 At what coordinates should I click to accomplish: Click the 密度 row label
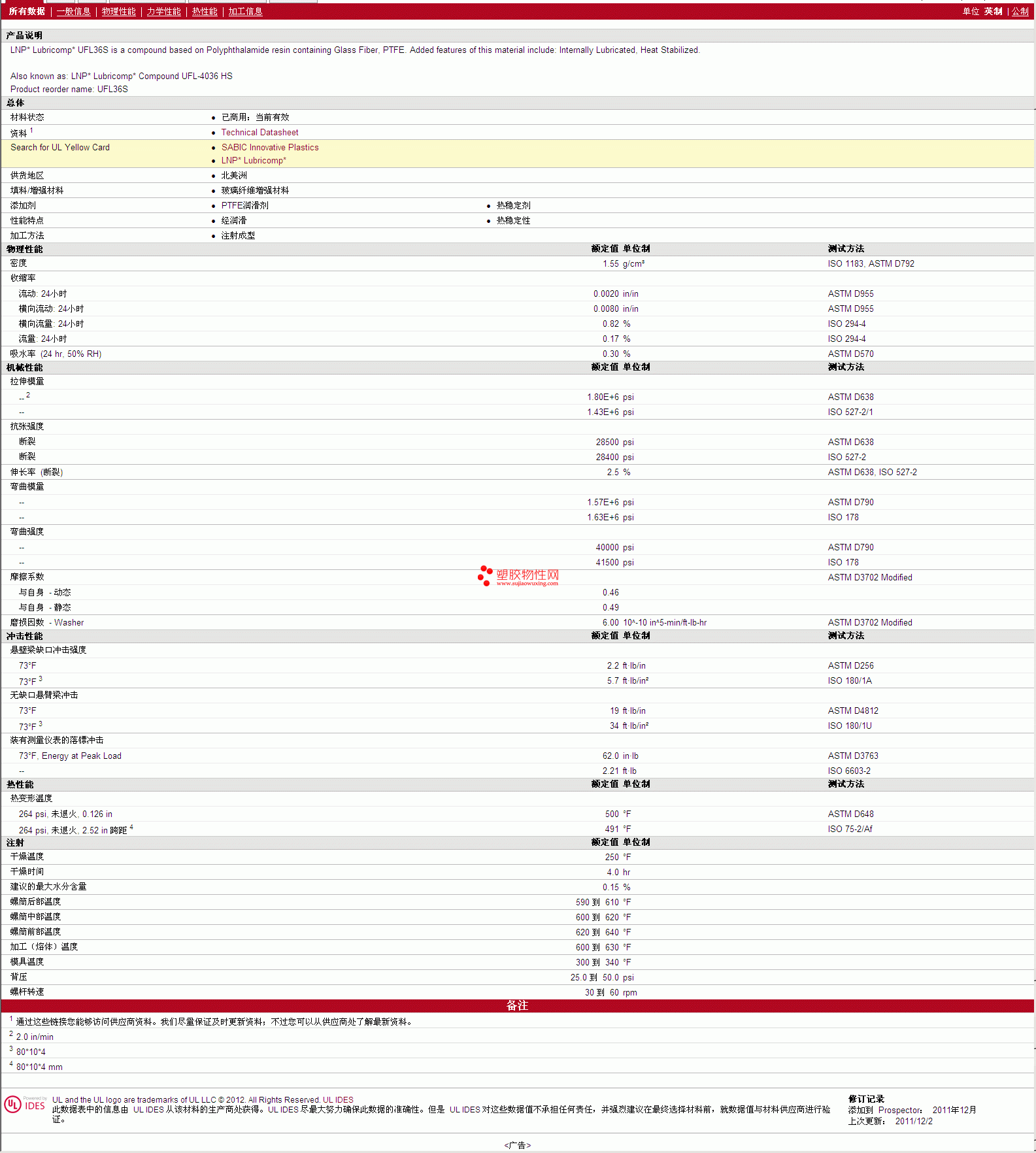coord(18,263)
